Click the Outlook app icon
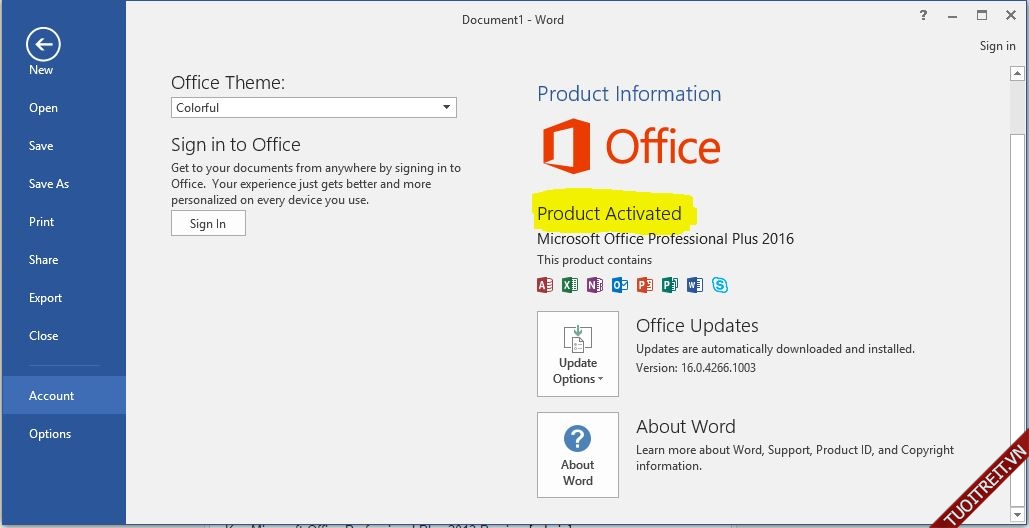The height and width of the screenshot is (528, 1029). coord(620,285)
